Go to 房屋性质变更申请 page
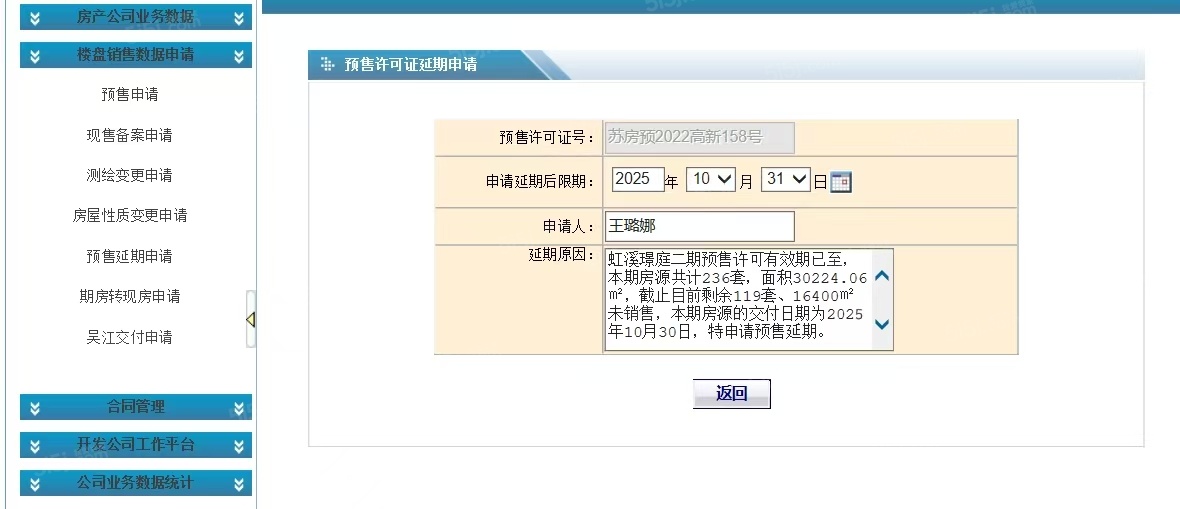 tap(129, 215)
